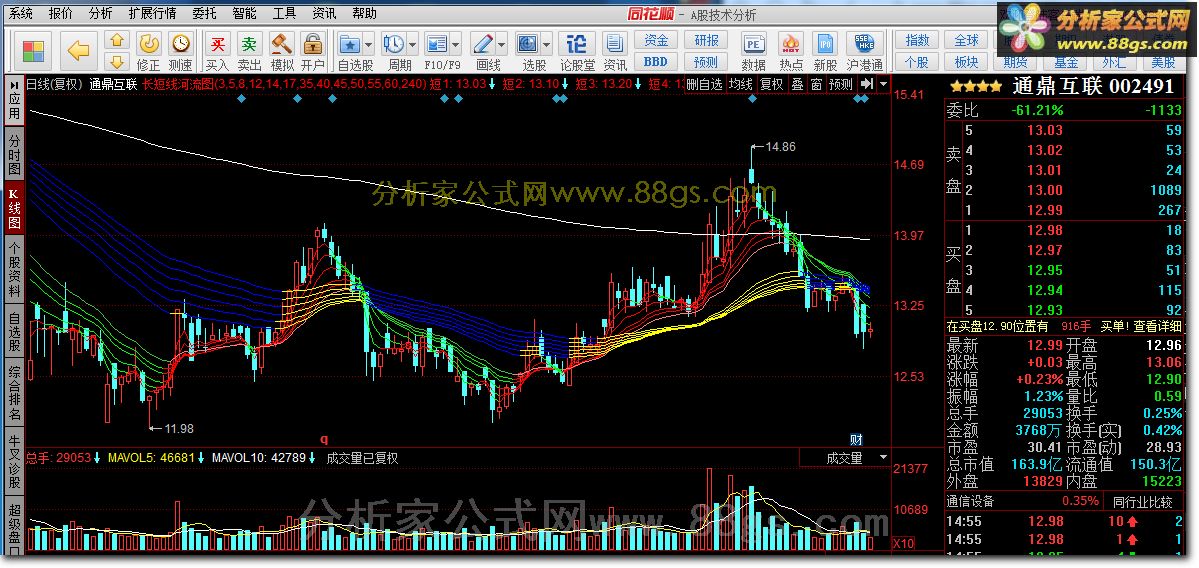Click the 同行业比较 link
This screenshot has height=568, width=1199.
pos(1142,501)
